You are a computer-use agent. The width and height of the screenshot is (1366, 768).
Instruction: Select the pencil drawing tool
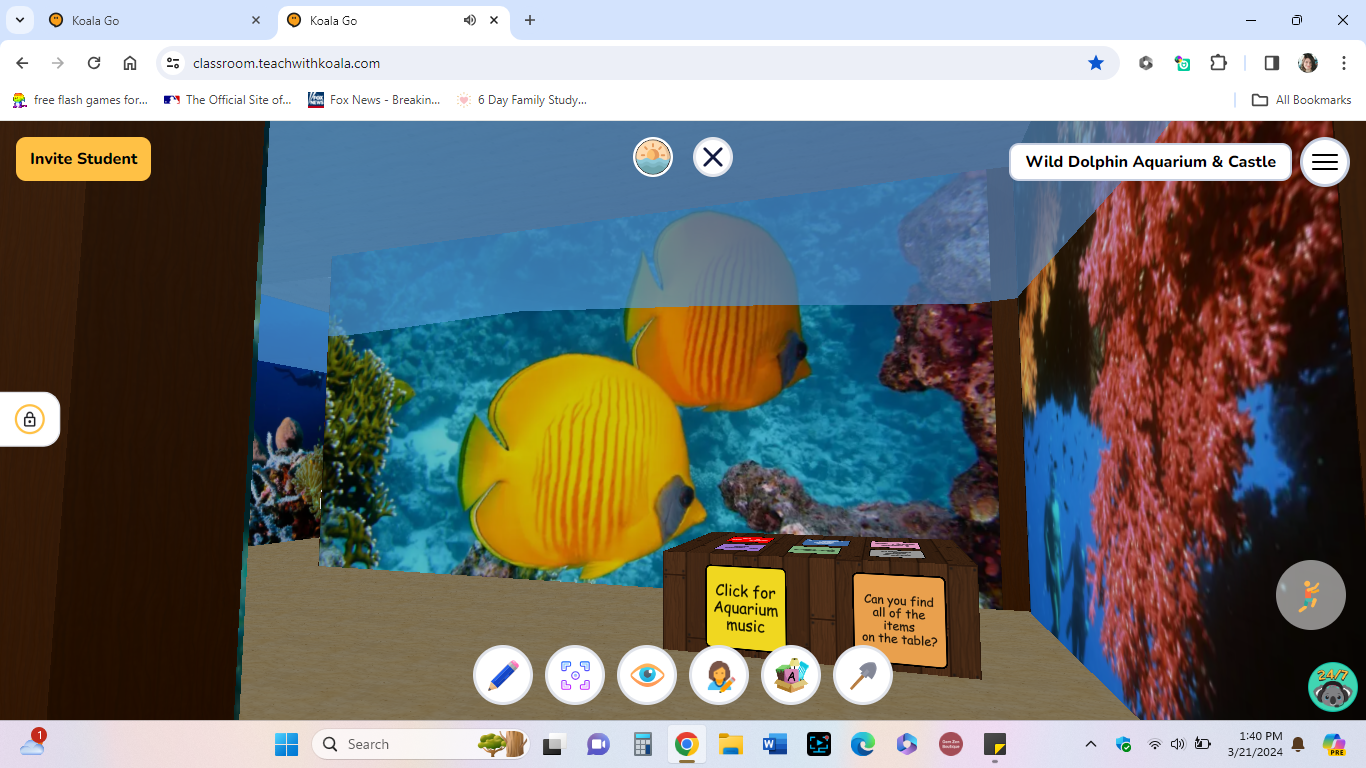[502, 675]
